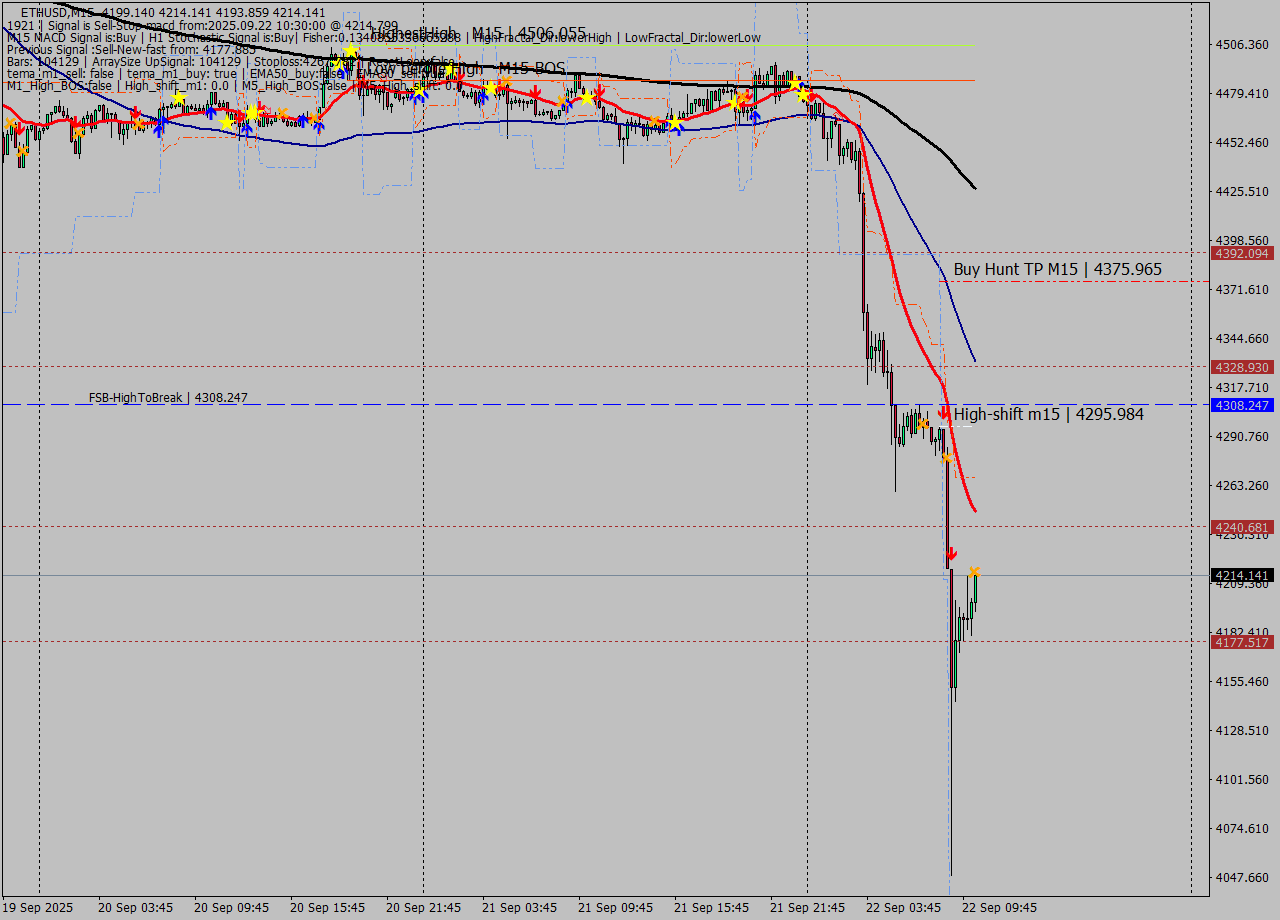This screenshot has width=1280, height=920.
Task: Click the red 4177.517 price level tag
Action: [1241, 642]
